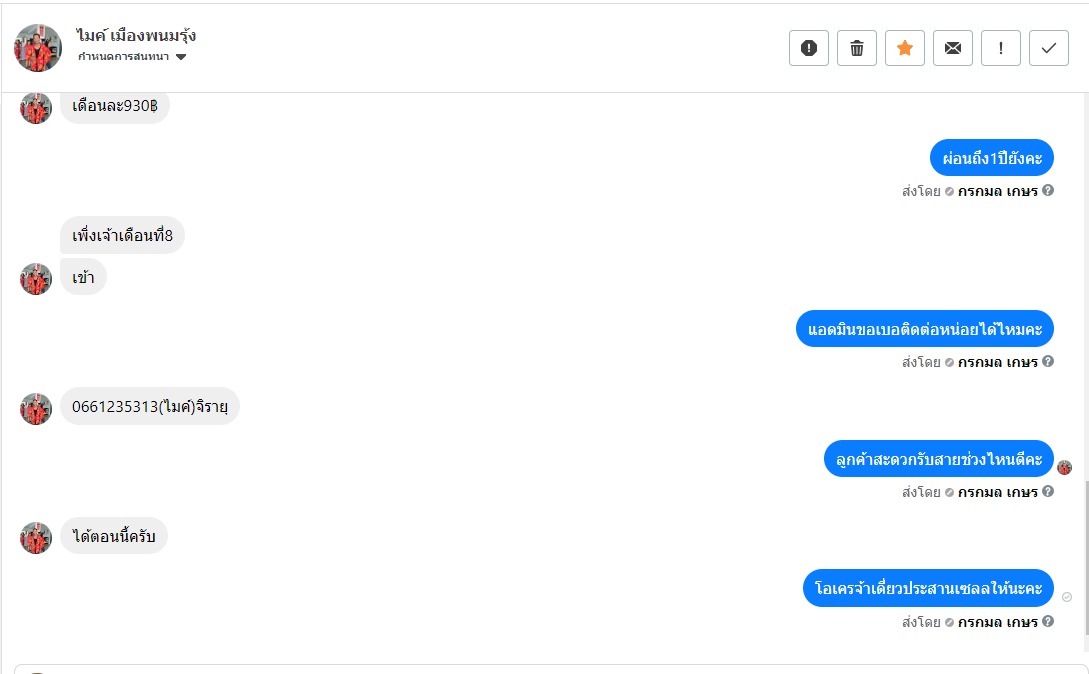Screen dimensions: 1089x674
Task: Mark conversation done with checkmark
Action: click(x=1049, y=48)
